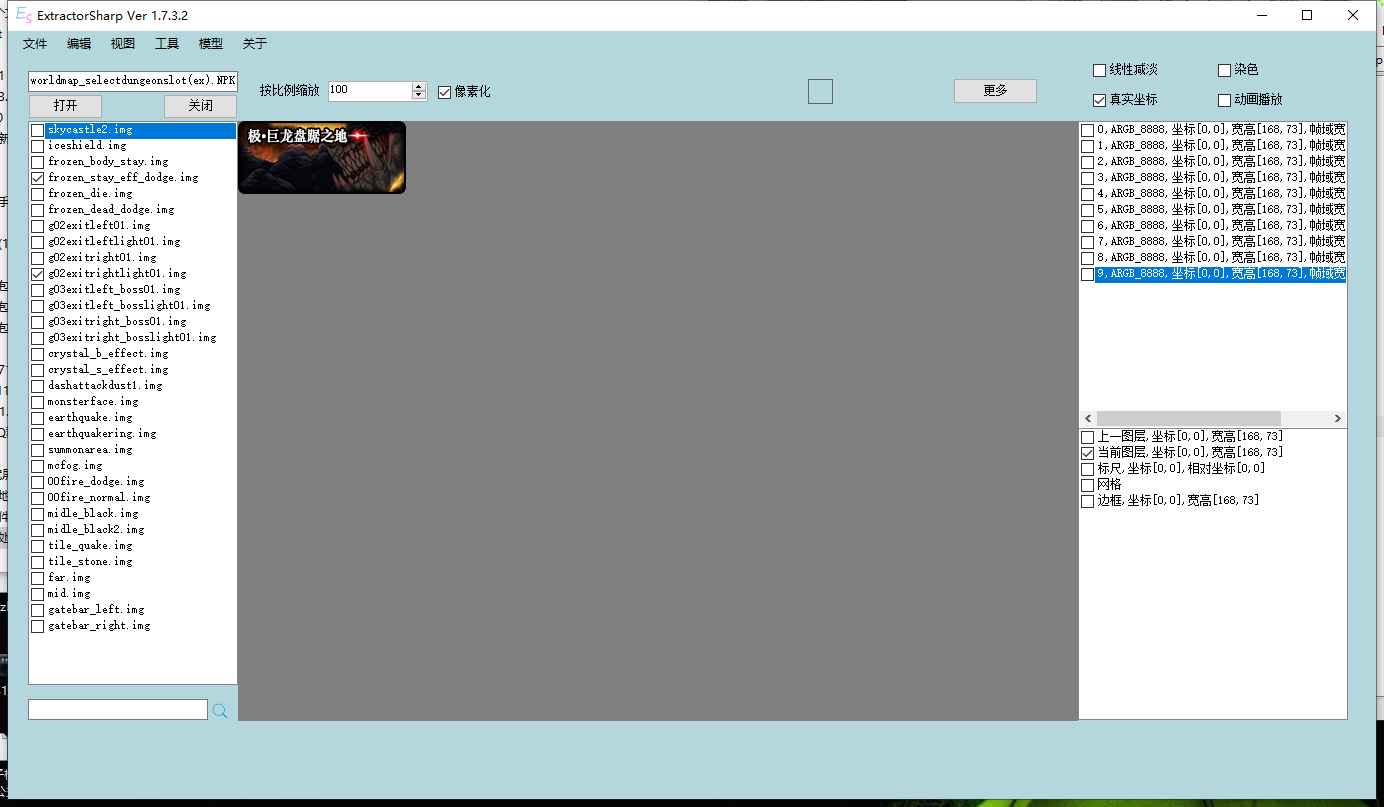Disable the 真实坐标 checkbox
The height and width of the screenshot is (807, 1384).
point(1100,100)
